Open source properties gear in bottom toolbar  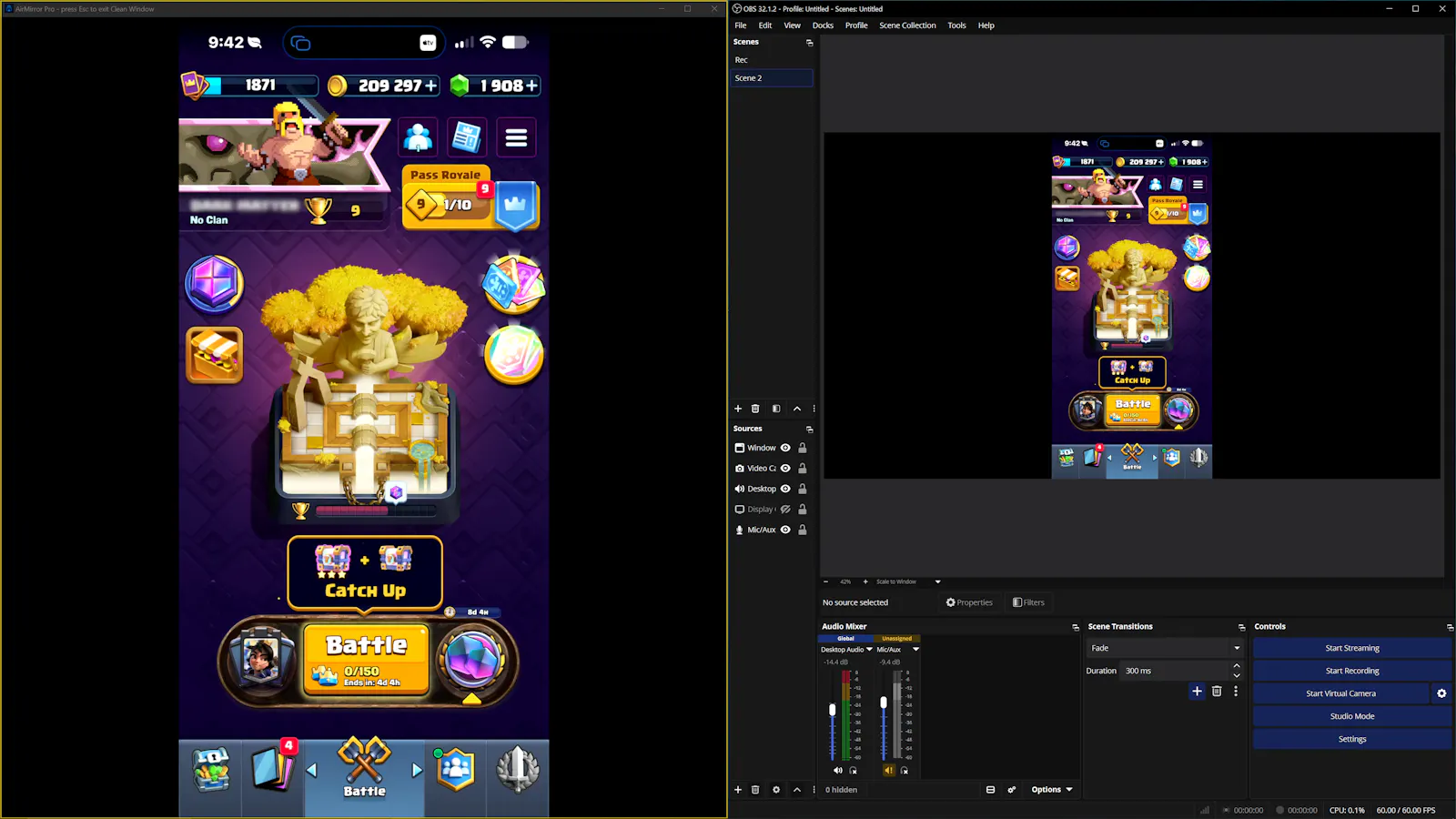776,790
